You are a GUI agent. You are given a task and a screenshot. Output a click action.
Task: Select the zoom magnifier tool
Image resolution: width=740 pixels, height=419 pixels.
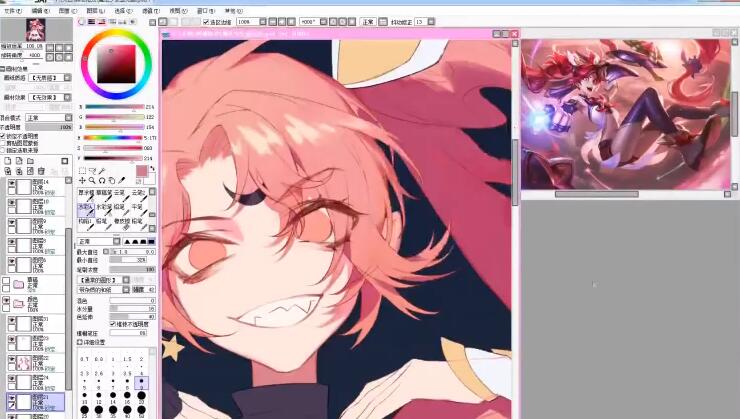92,180
